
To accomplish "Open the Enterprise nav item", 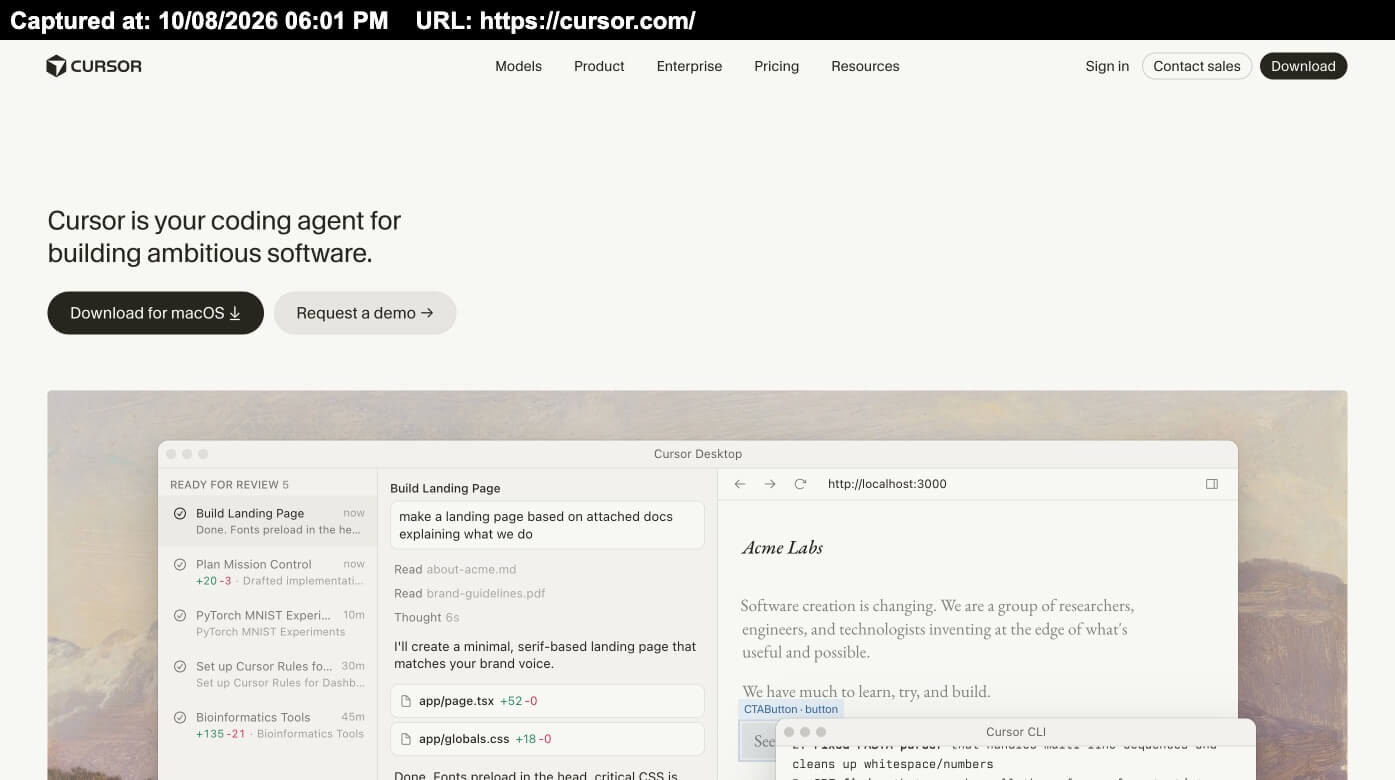I will [x=689, y=66].
